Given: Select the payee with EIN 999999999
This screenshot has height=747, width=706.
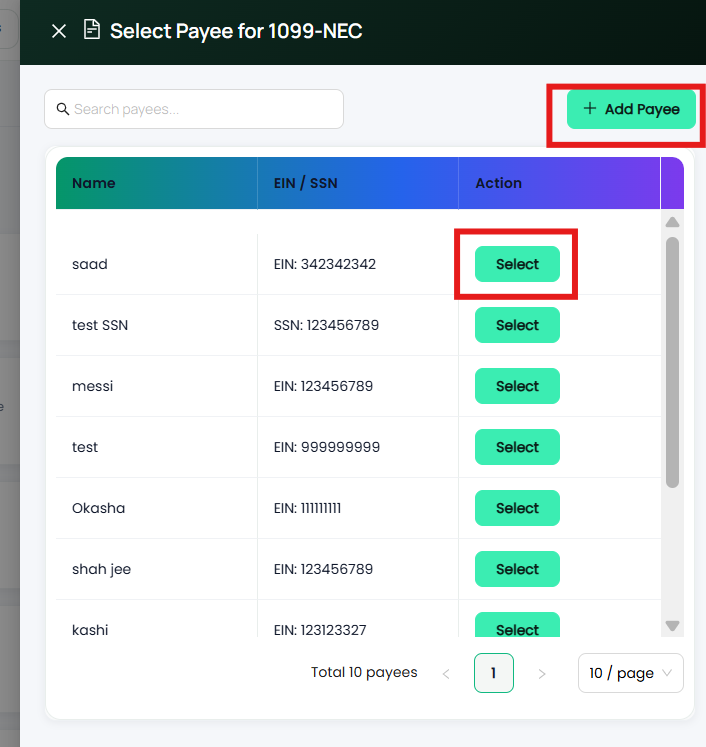Looking at the screenshot, I should pos(517,447).
